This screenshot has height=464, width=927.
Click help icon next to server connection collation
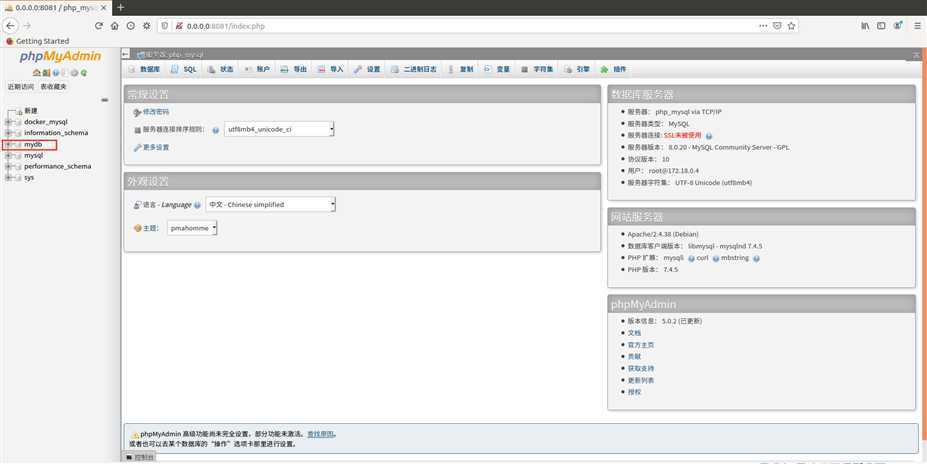pos(215,130)
